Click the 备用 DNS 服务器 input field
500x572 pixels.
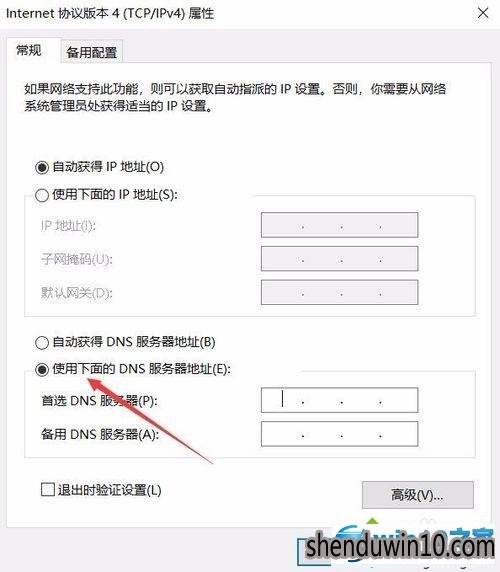pos(340,434)
